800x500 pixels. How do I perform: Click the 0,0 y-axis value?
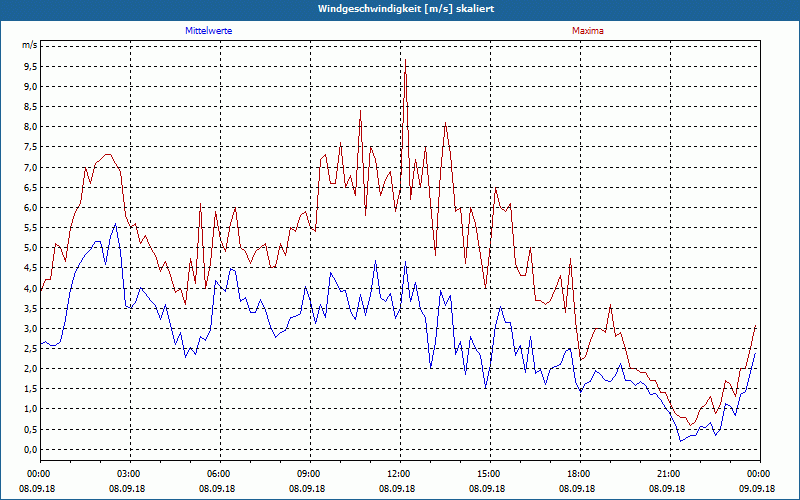pyautogui.click(x=30, y=449)
